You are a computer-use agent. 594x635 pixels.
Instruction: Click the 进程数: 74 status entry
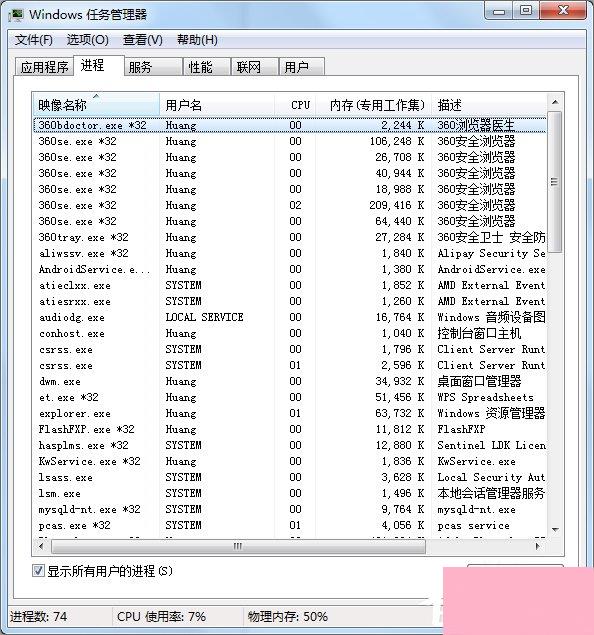38,616
